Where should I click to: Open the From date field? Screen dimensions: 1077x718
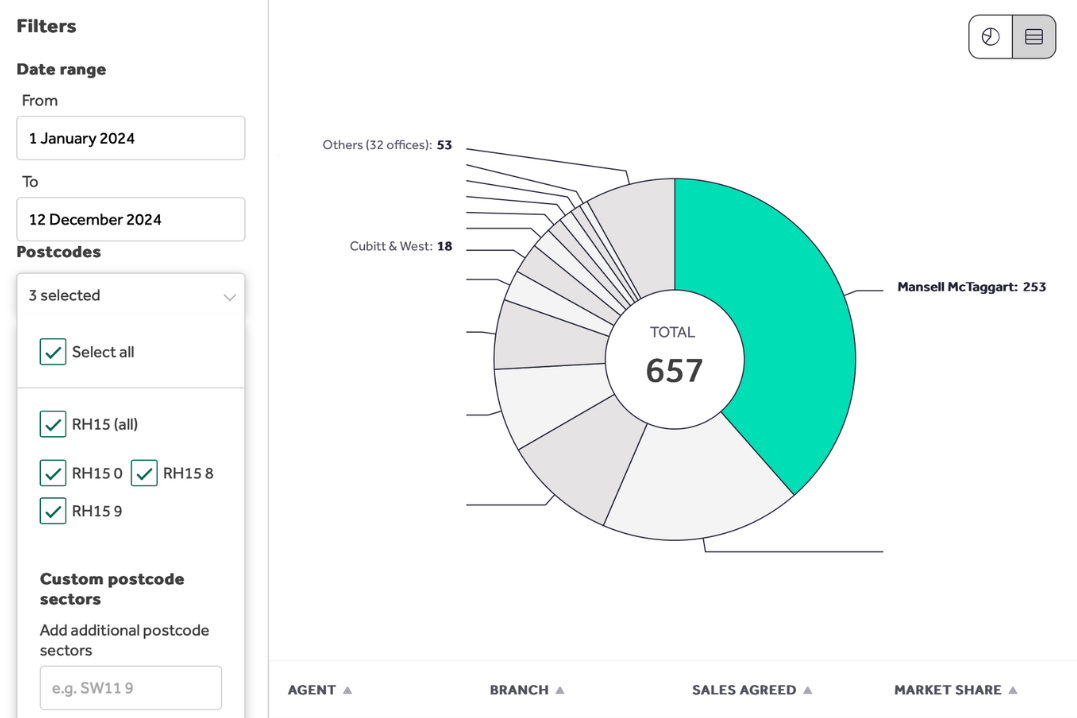click(x=131, y=138)
